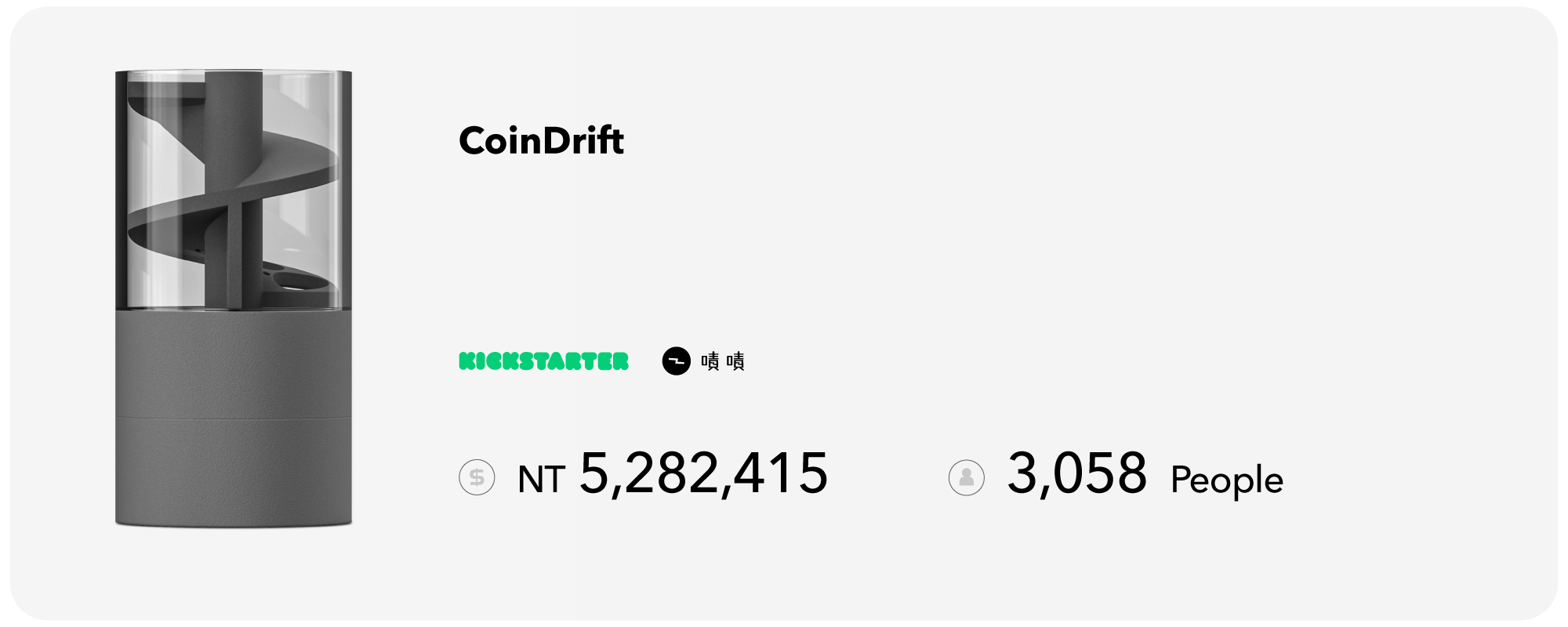
Task: Click the central column of the spiral
Action: click(233, 118)
